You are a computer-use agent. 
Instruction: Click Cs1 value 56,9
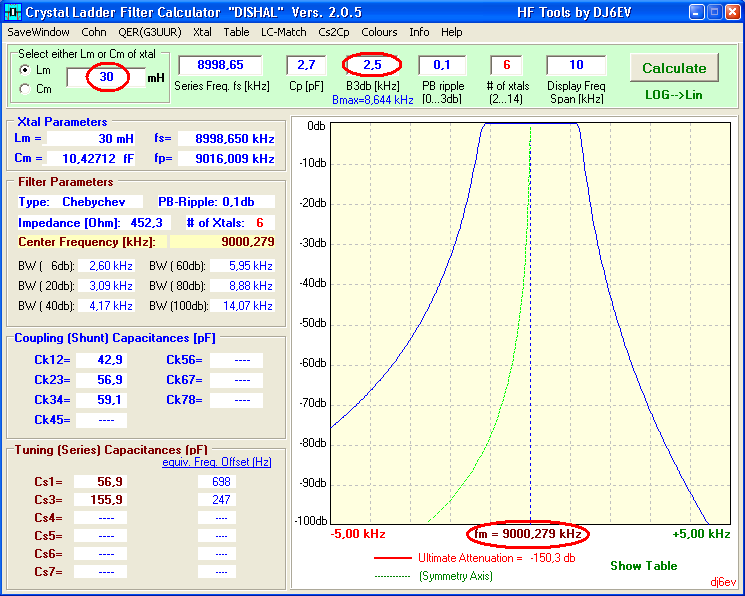(101, 481)
